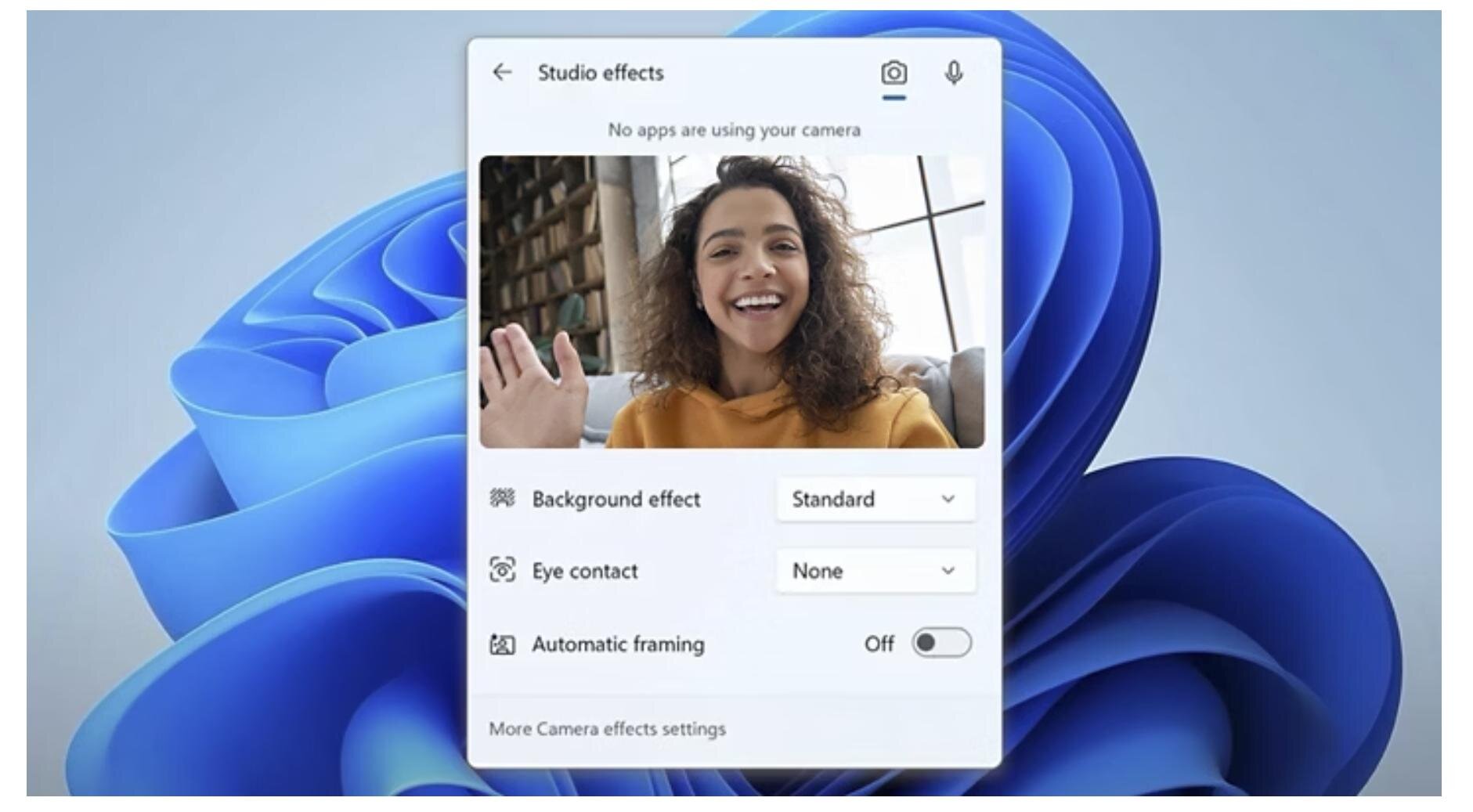Turn on the Automatic framing toggle
The width and height of the screenshot is (1473, 812).
coord(941,644)
